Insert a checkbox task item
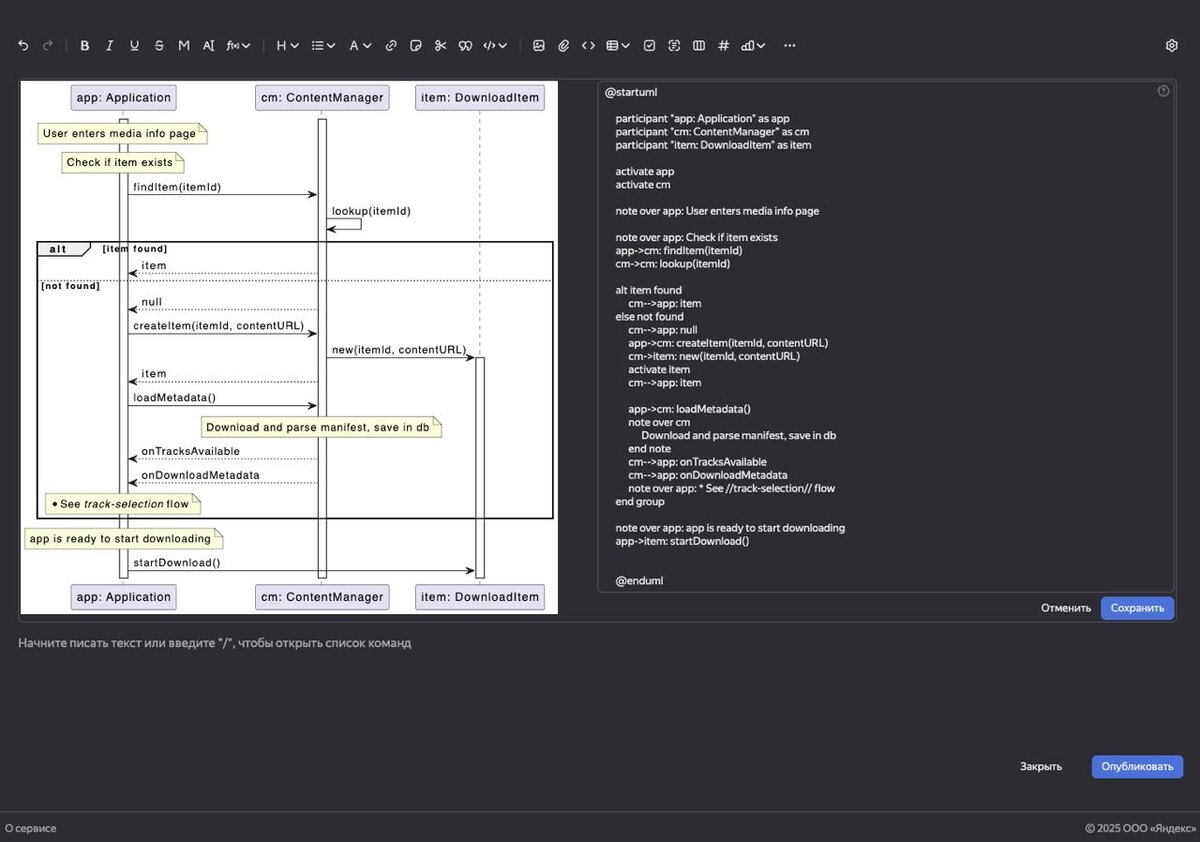The width and height of the screenshot is (1200, 842). [x=650, y=45]
